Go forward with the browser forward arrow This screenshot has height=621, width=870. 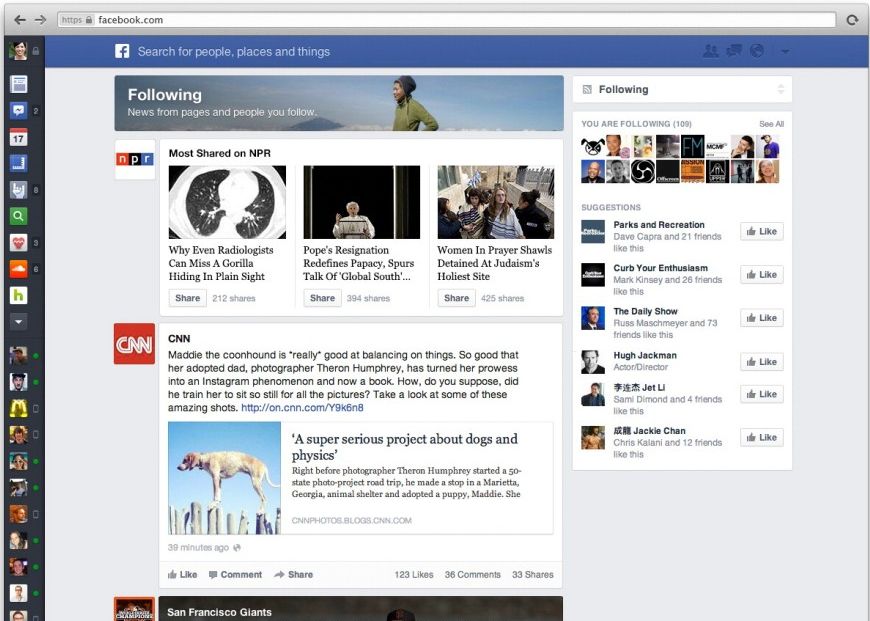(40, 20)
